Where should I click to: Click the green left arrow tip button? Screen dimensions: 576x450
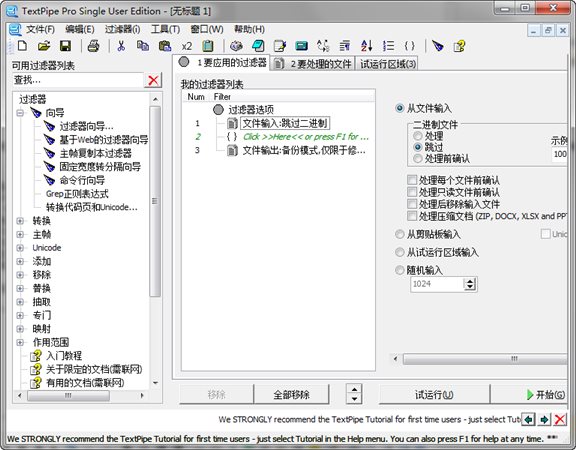pos(529,419)
